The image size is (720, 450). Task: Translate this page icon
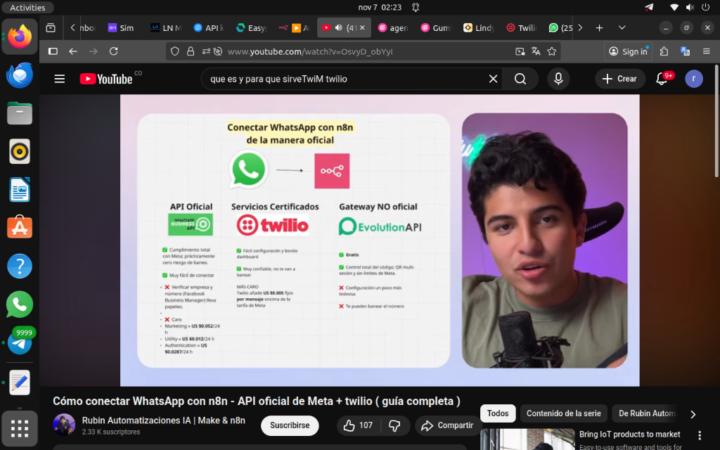tap(536, 51)
